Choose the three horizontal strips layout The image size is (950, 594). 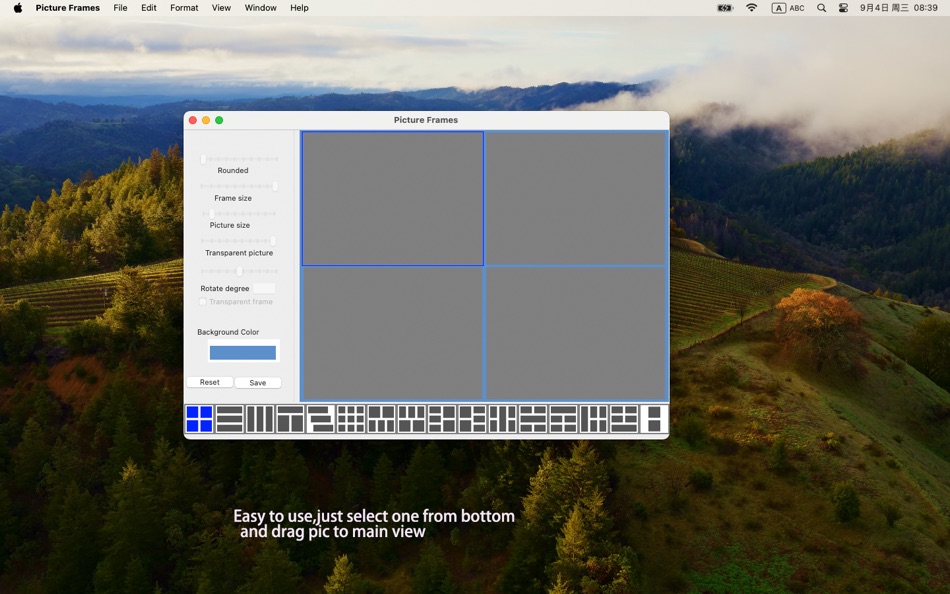(x=228, y=420)
